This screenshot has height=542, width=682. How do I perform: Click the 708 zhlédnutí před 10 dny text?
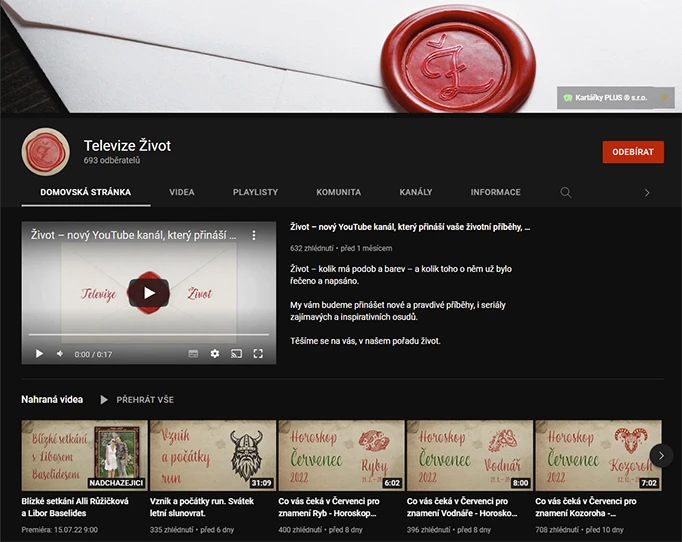[579, 530]
